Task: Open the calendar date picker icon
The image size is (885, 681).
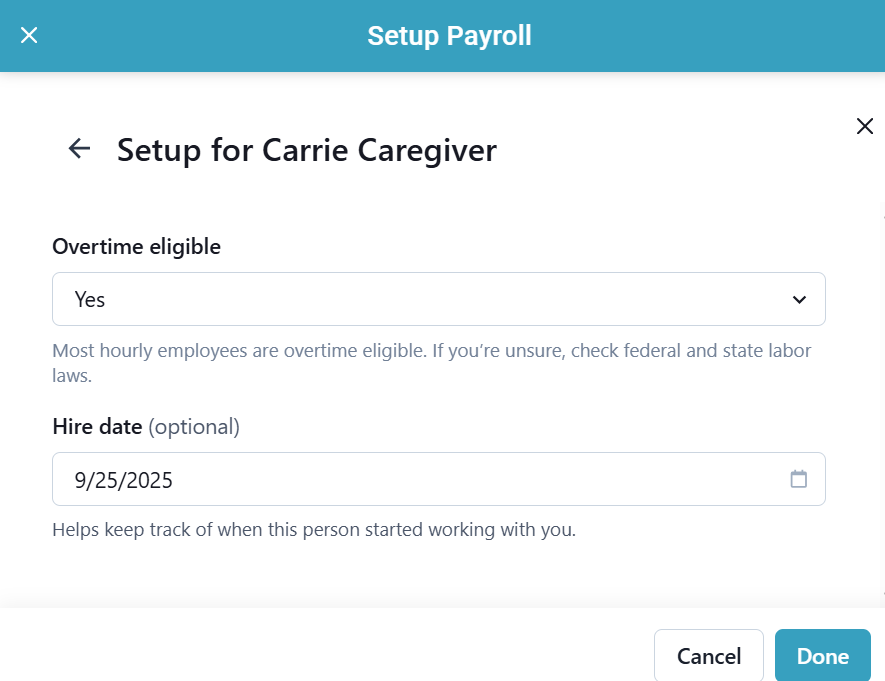Action: (798, 479)
